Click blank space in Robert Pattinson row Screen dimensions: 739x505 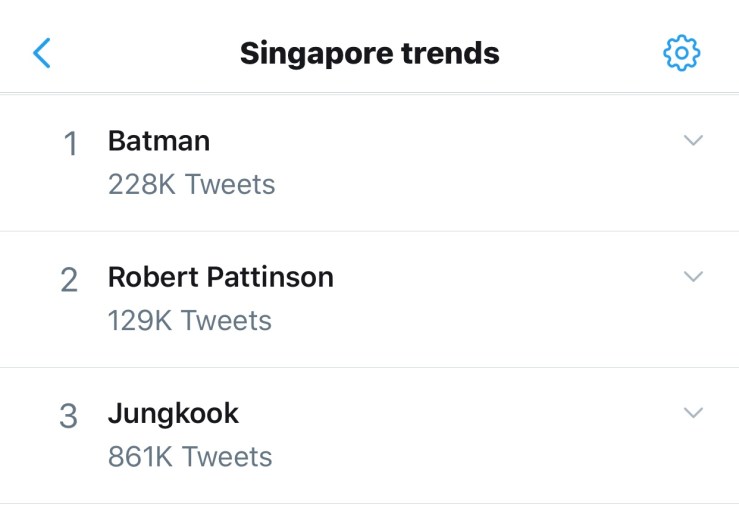point(500,299)
